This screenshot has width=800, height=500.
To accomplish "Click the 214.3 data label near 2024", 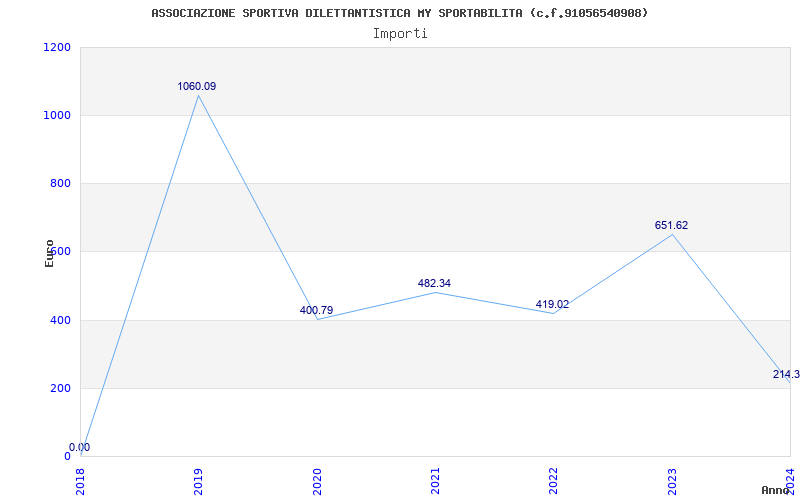I will coord(786,374).
